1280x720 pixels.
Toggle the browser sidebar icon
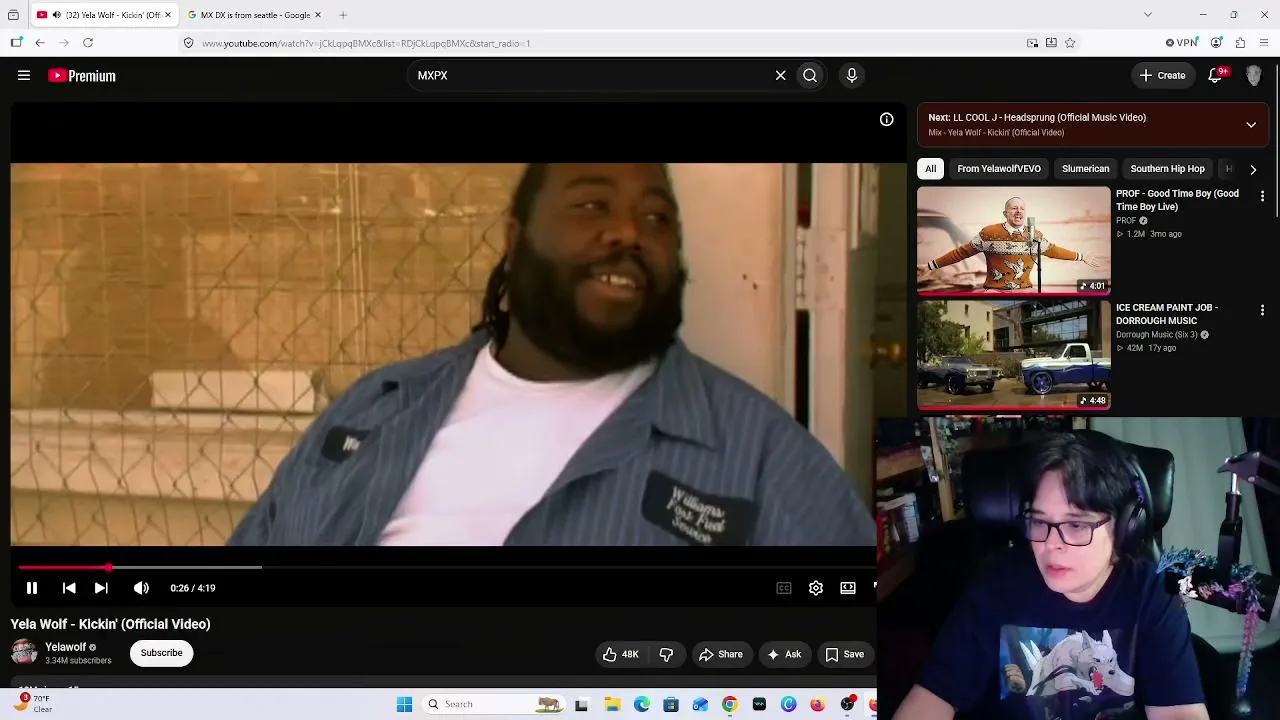pyautogui.click(x=16, y=43)
